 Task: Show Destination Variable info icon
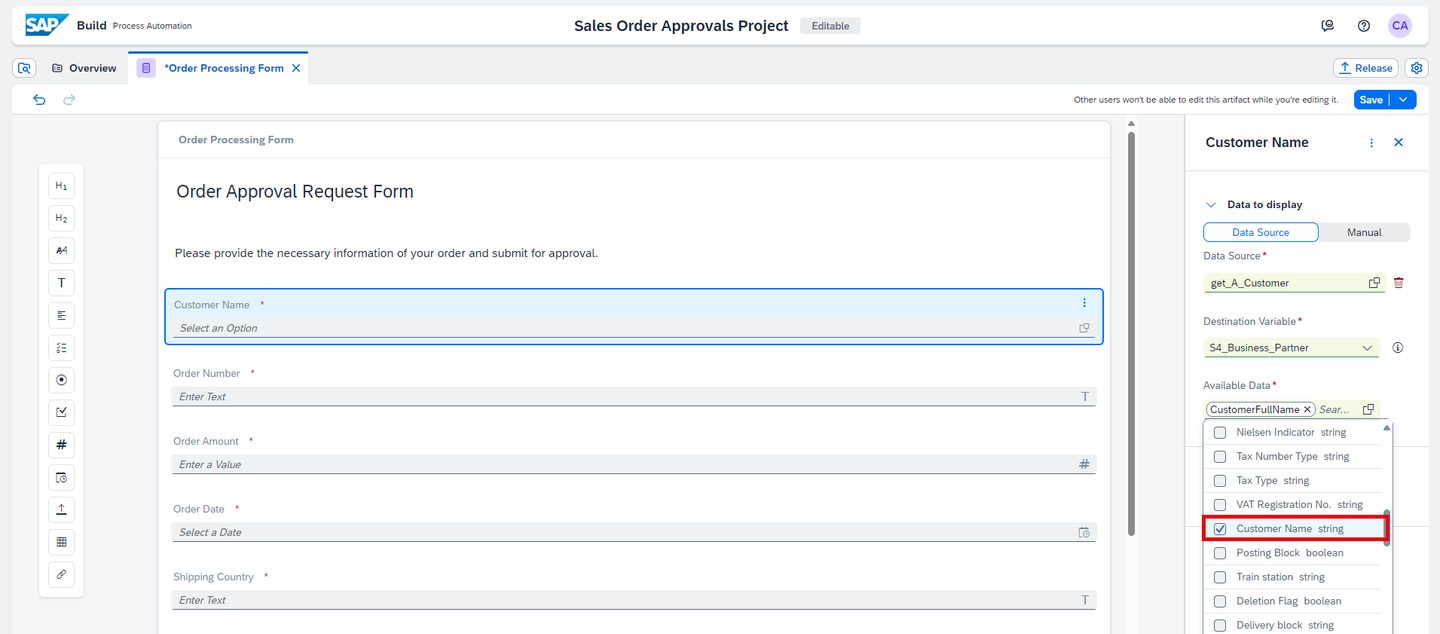(x=1398, y=348)
